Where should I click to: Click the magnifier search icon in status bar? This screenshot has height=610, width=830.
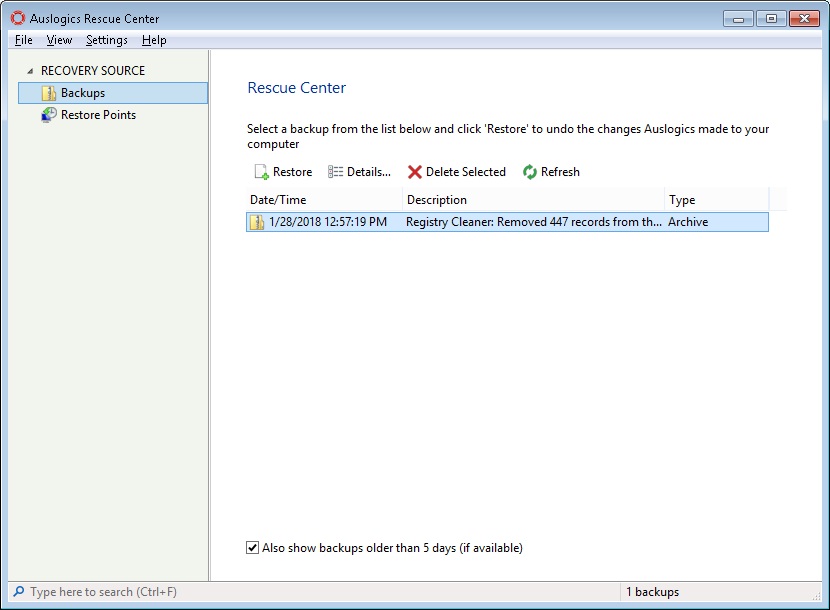(18, 592)
